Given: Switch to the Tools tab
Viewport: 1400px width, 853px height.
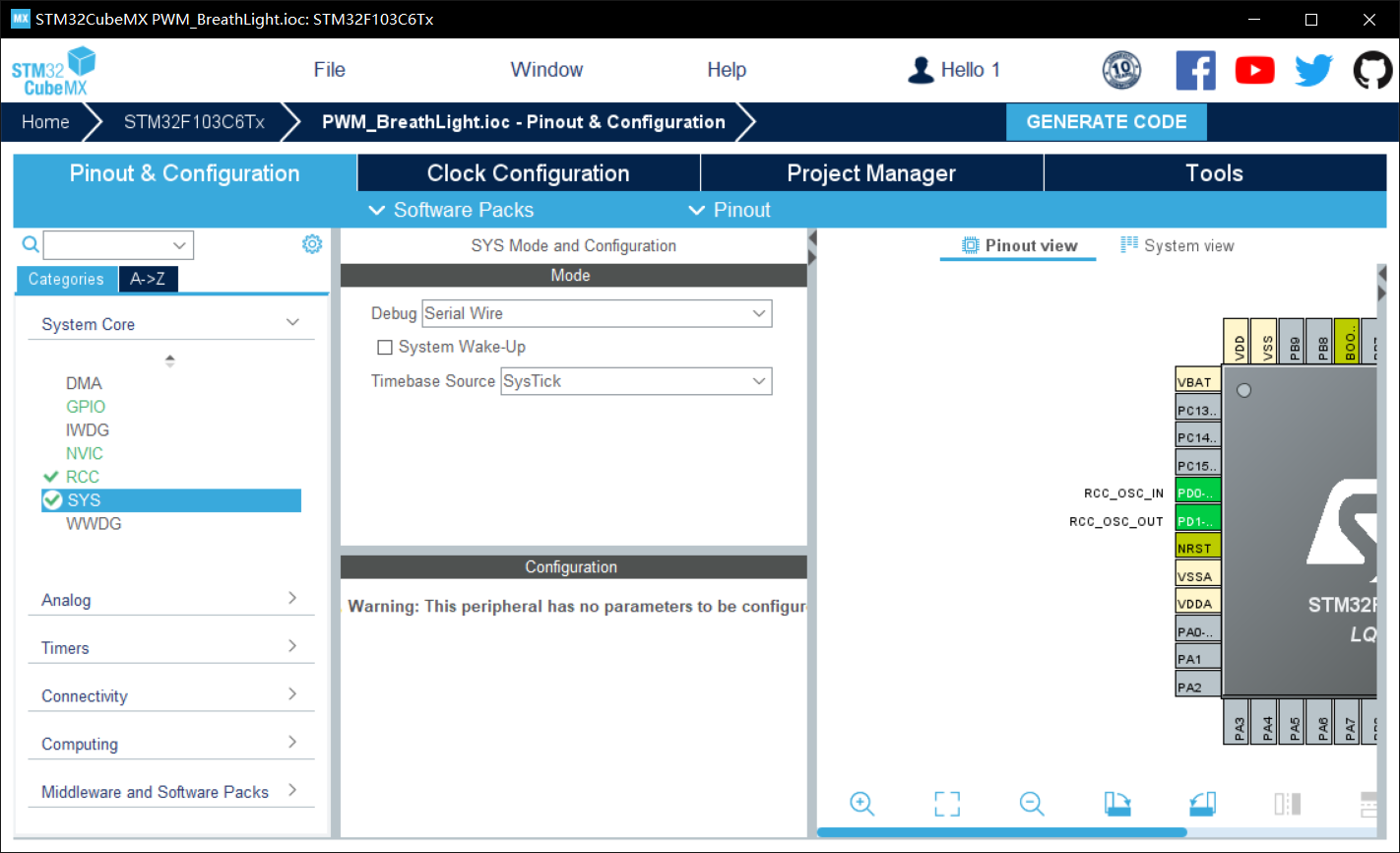Looking at the screenshot, I should tap(1215, 173).
